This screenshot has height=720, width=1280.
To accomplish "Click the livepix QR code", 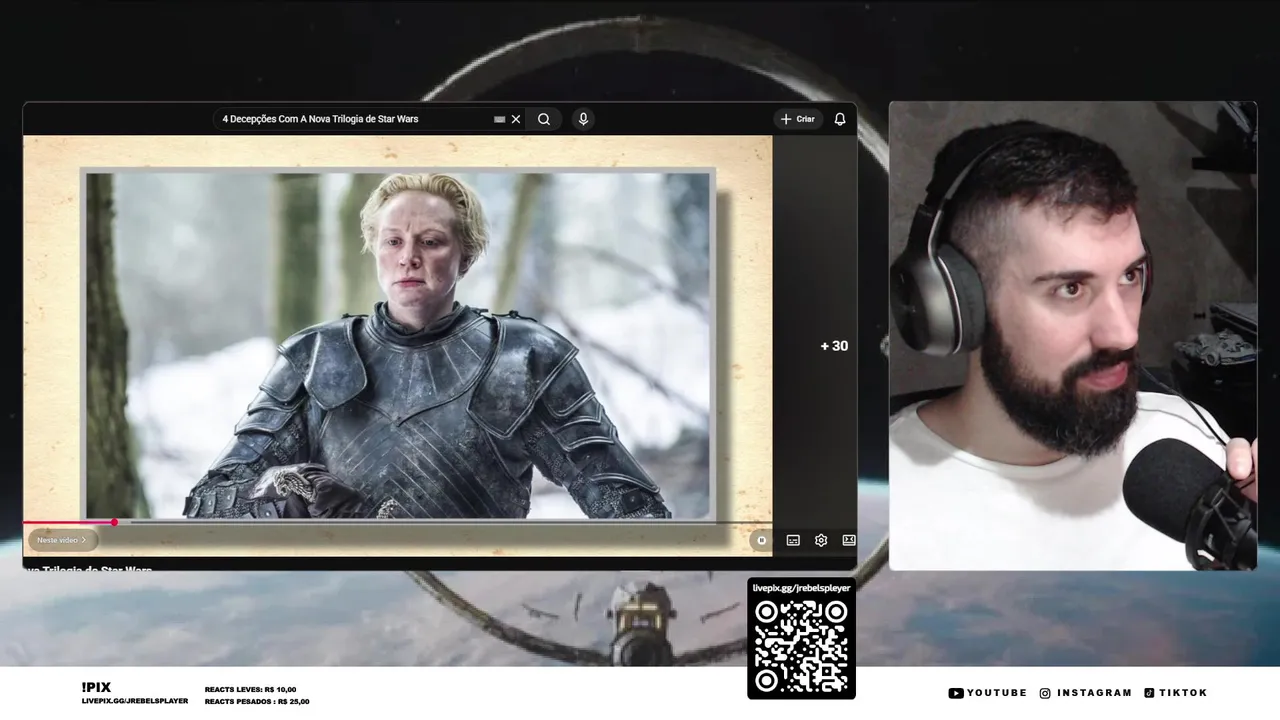I will click(801, 646).
